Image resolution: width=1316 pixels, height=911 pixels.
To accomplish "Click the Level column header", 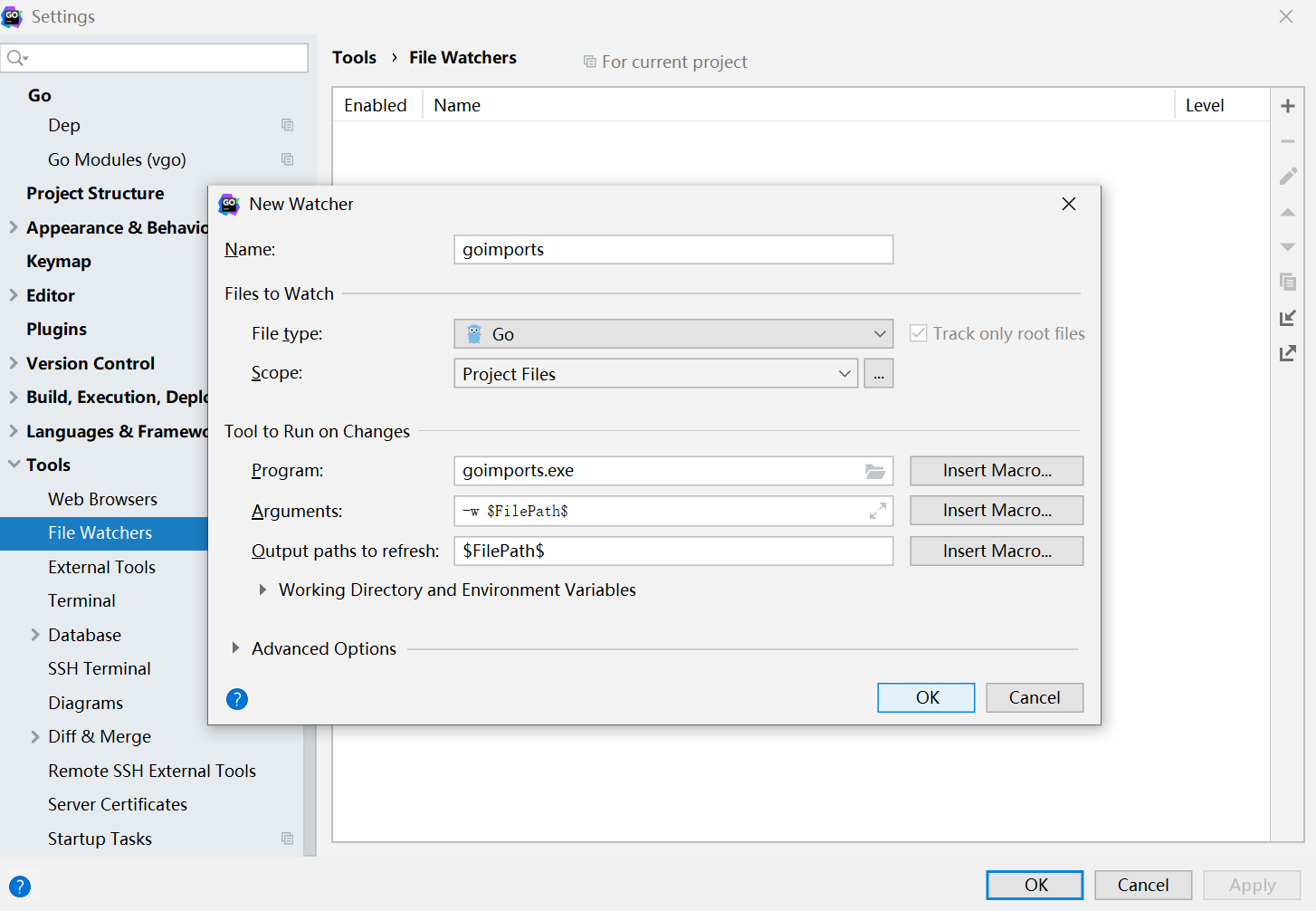I will tap(1205, 105).
